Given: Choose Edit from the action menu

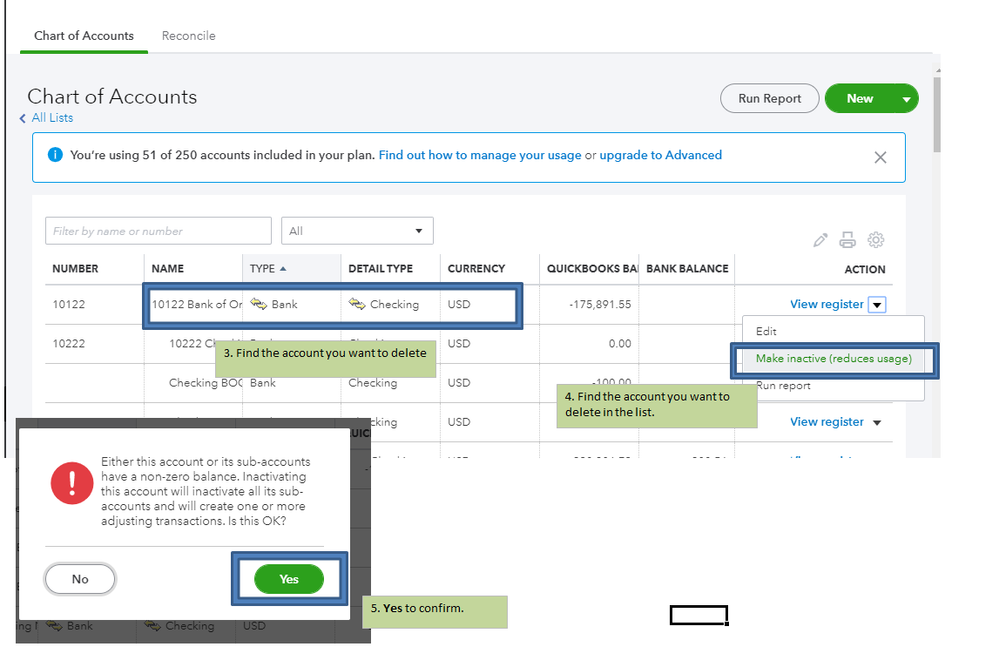Looking at the screenshot, I should tap(766, 331).
